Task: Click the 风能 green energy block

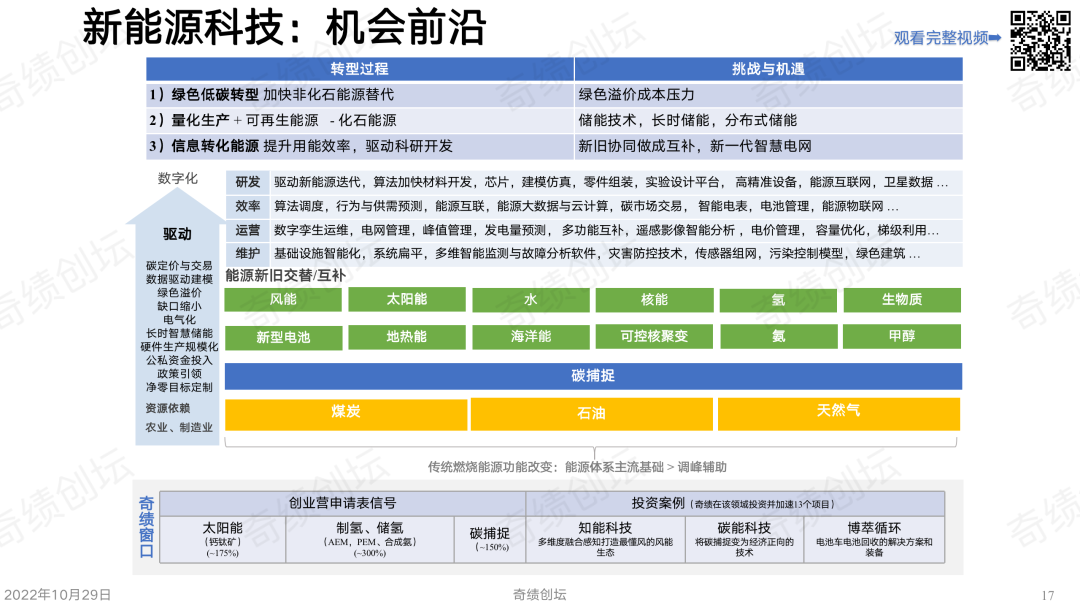Action: (281, 299)
